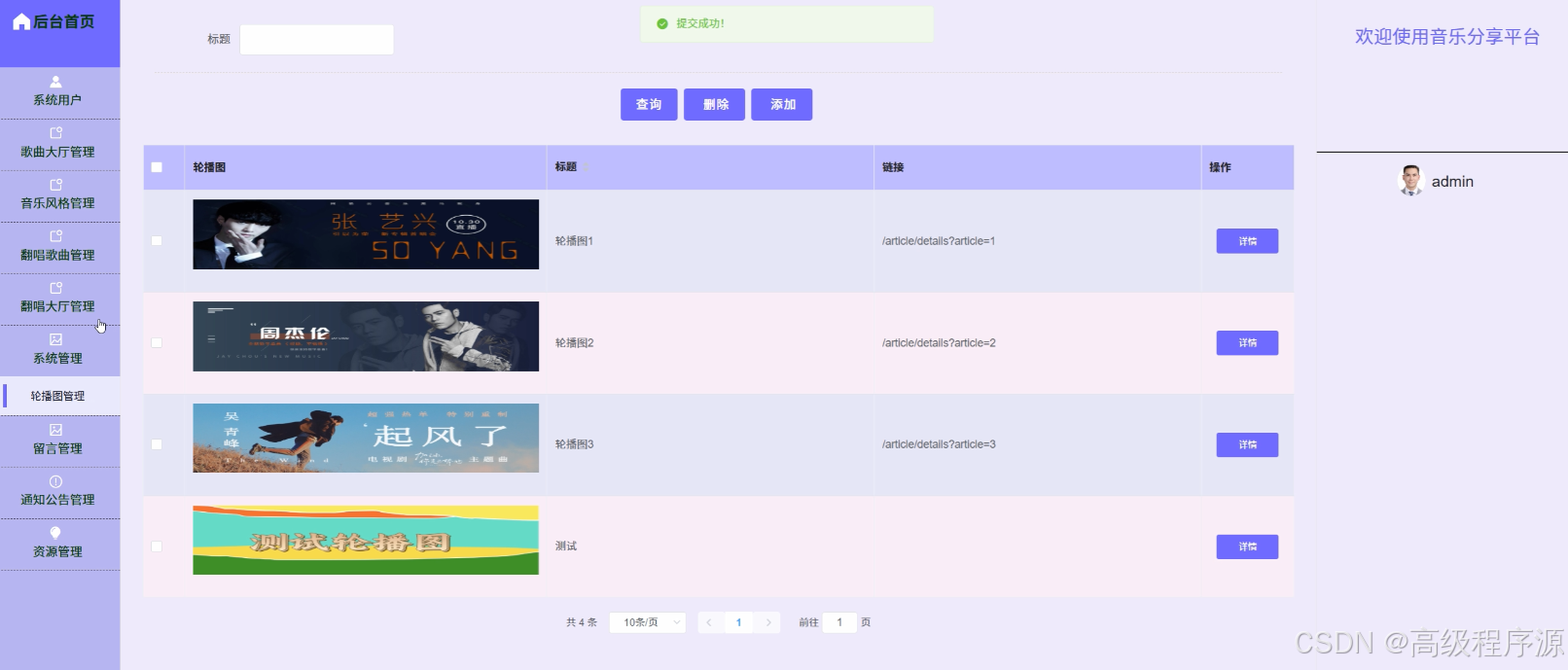Click the 周杰伦 banner thumbnail
This screenshot has height=670, width=1568.
pos(366,336)
